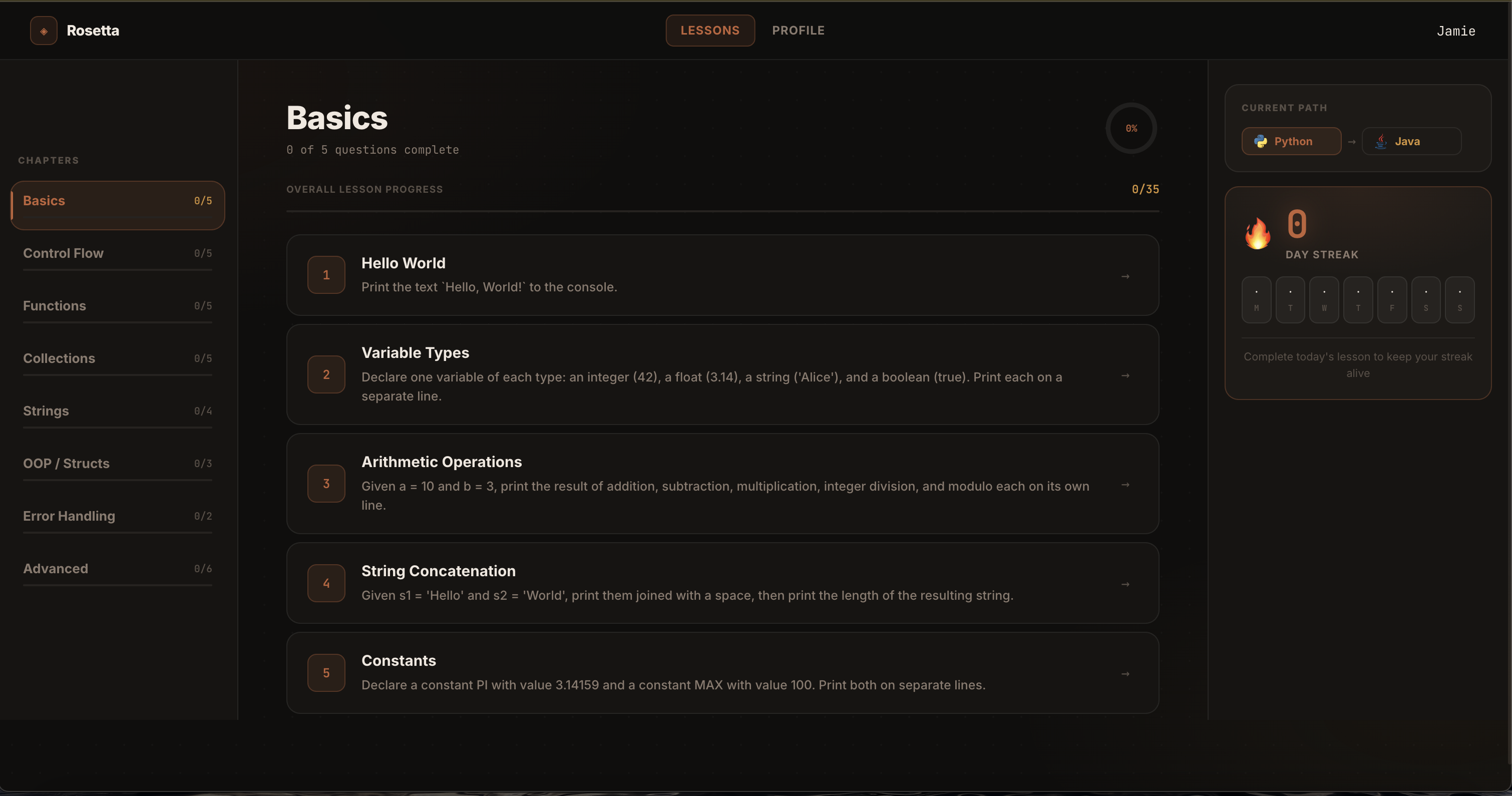The height and width of the screenshot is (796, 1512).
Task: Open the OOP / Structs chapter
Action: pyautogui.click(x=117, y=464)
